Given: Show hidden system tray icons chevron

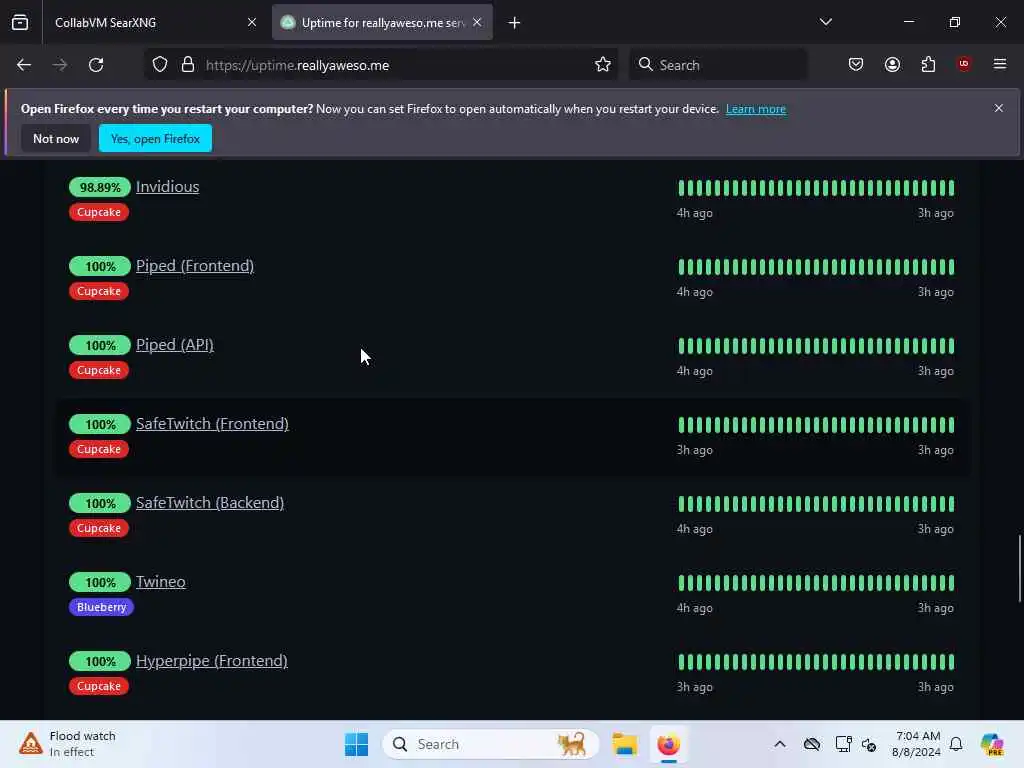Looking at the screenshot, I should pyautogui.click(x=780, y=744).
